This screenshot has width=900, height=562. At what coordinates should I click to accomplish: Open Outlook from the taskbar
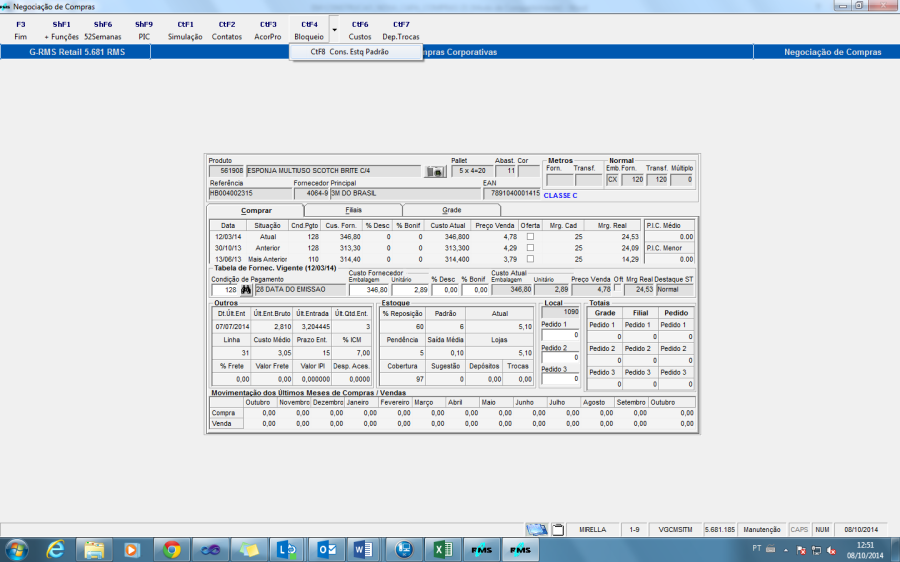click(325, 549)
